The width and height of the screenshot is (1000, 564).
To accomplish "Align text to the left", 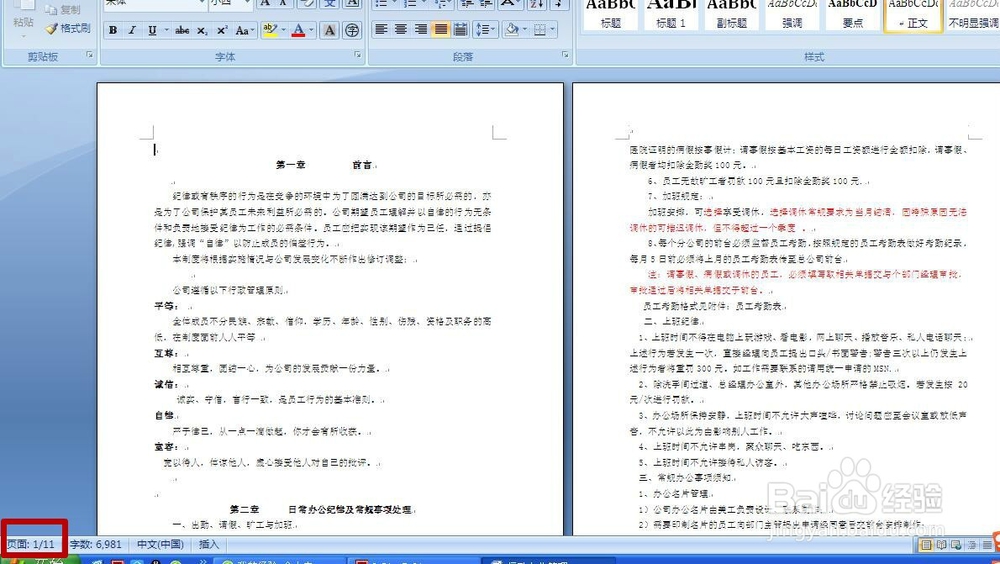I will 381,29.
